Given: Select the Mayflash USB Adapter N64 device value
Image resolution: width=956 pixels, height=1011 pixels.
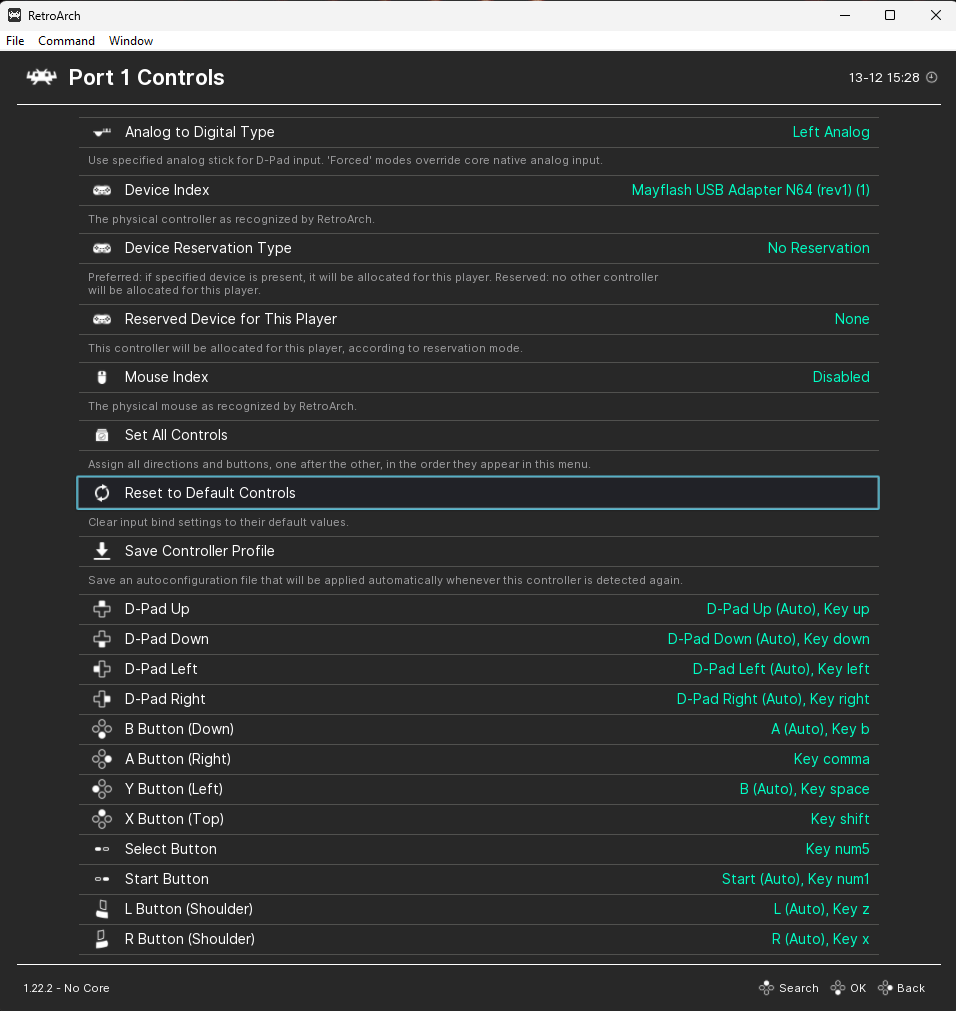Looking at the screenshot, I should point(750,190).
